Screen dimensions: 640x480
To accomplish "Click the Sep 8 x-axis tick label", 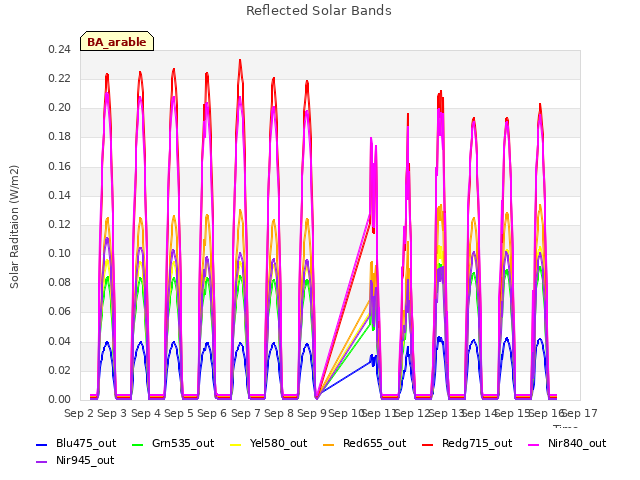I will coord(279,413).
